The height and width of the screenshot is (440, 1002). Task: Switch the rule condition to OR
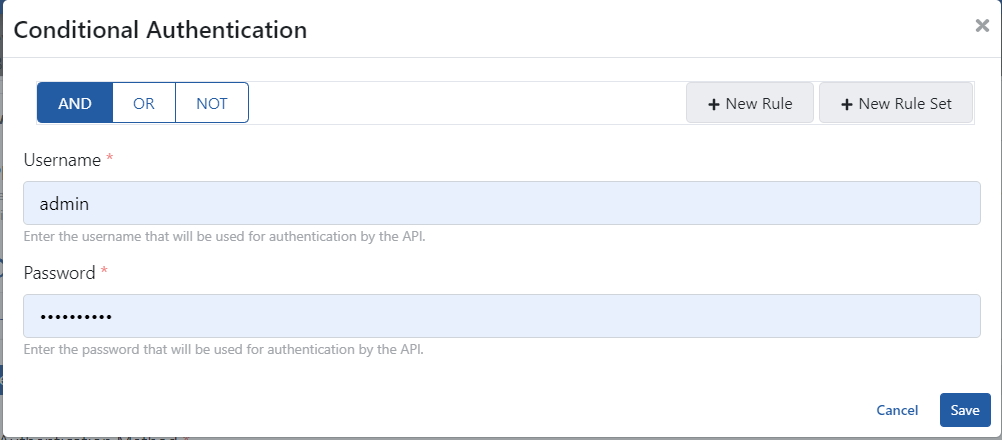coord(144,103)
